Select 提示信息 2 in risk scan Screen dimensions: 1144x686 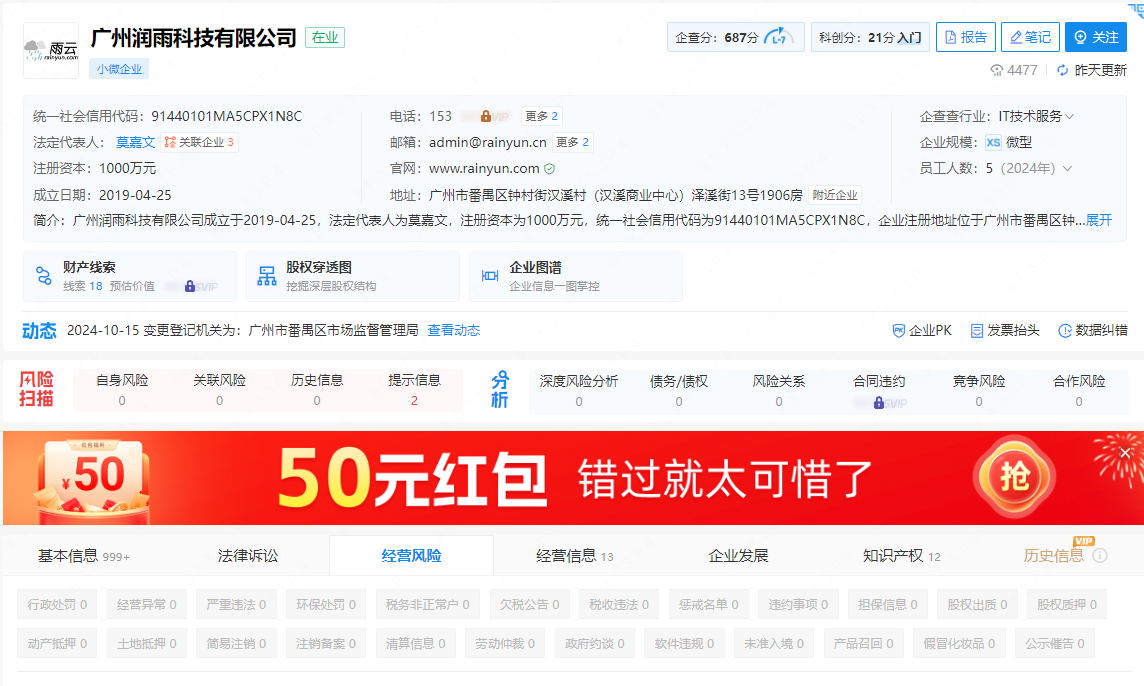pos(414,390)
